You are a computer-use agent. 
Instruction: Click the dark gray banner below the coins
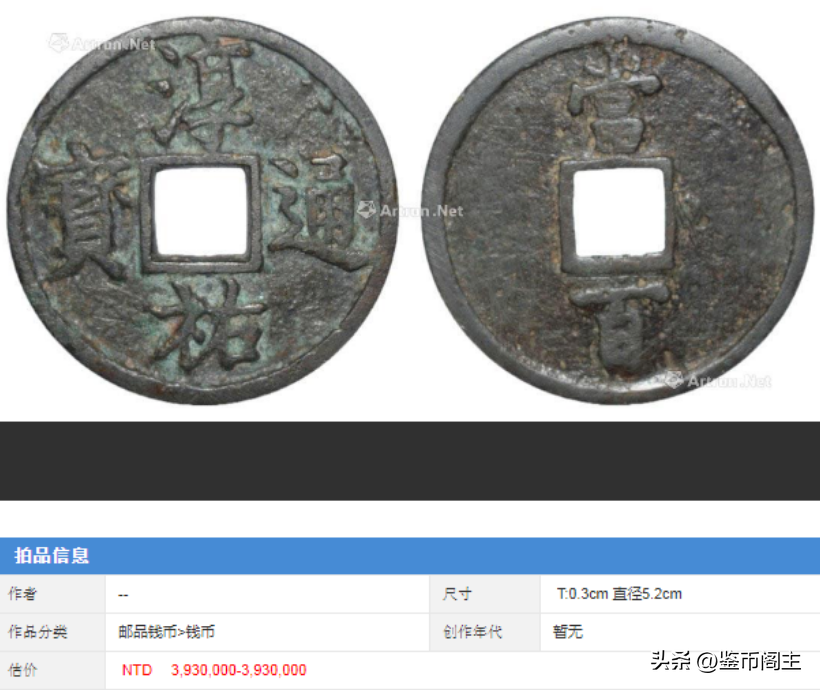(410, 461)
